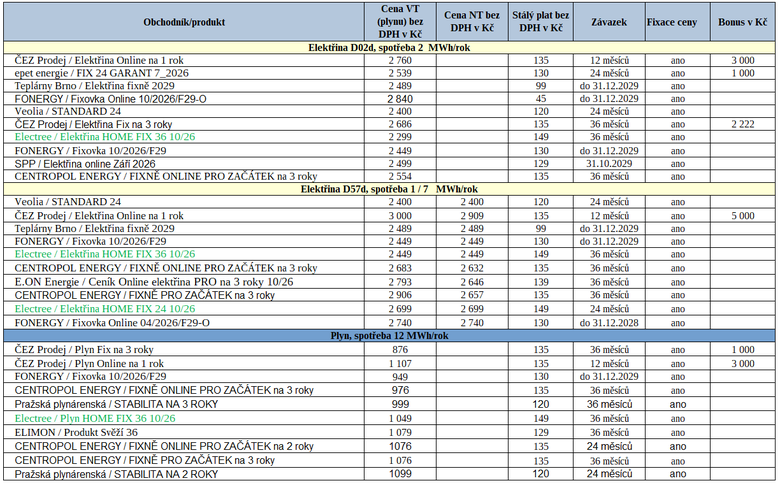
Task: Select gas price value '1 049'
Action: click(x=400, y=418)
